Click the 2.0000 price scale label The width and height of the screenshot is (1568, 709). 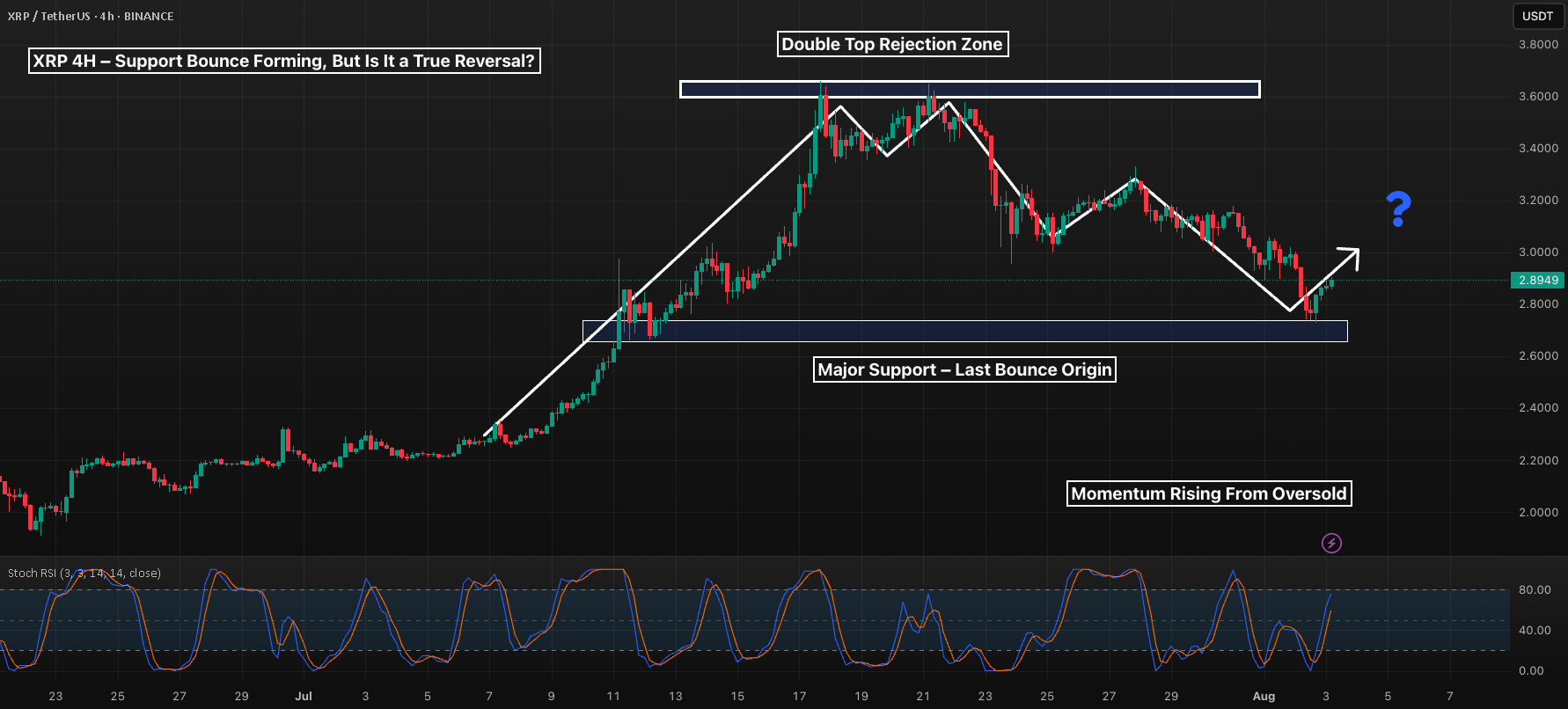coord(1538,512)
